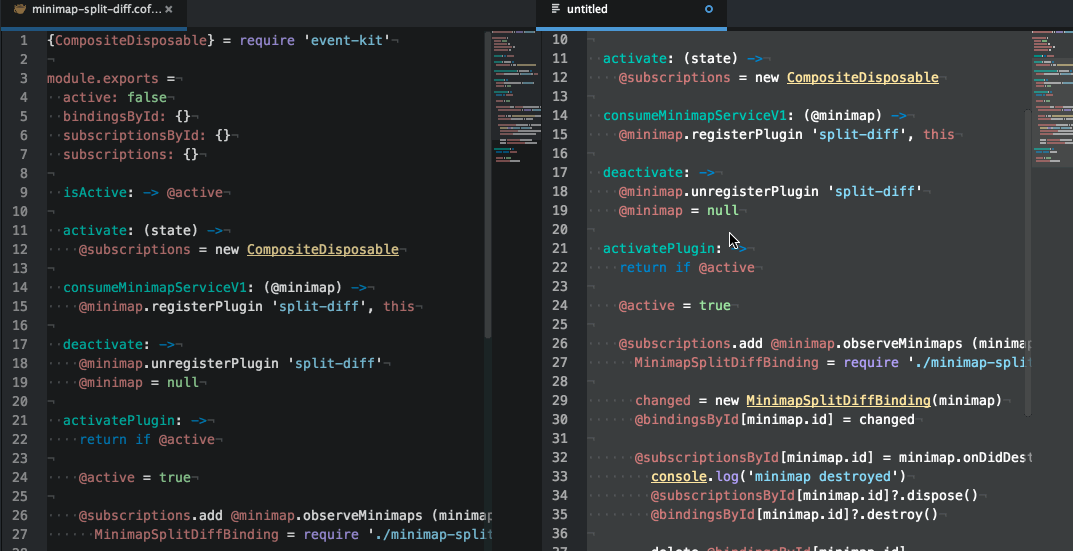Viewport: 1073px width, 551px height.
Task: Select the untitled tab
Action: pyautogui.click(x=587, y=9)
